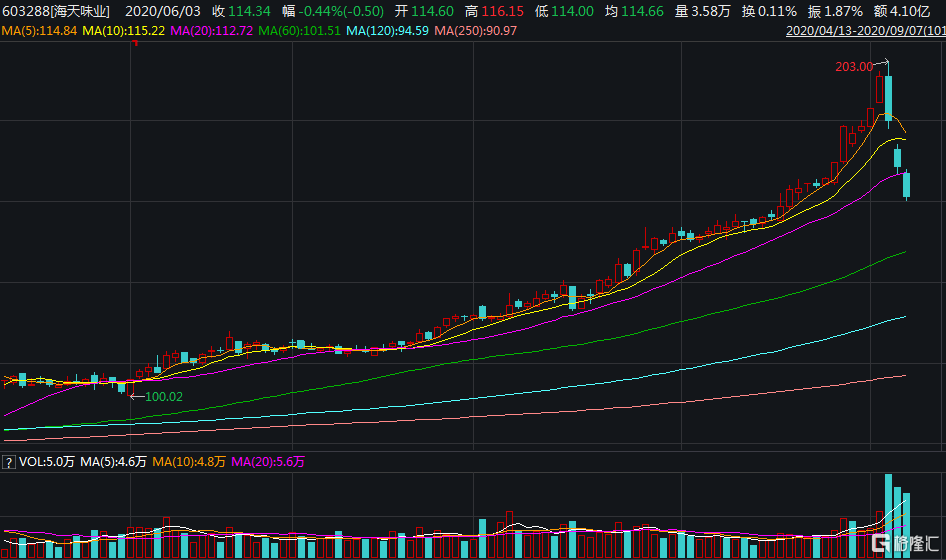
Task: Select the change value 幅 -0.44%(-0.50)
Action: (x=333, y=11)
